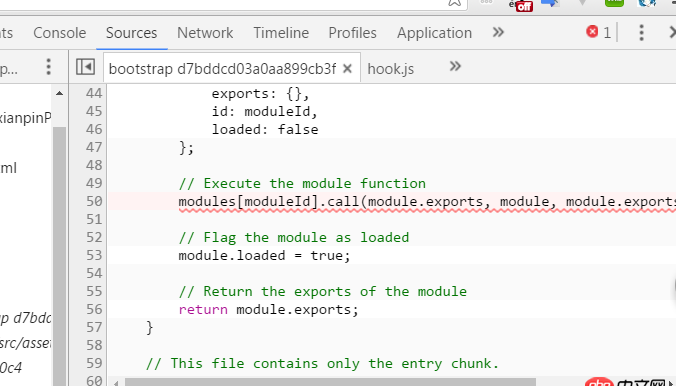Viewport: 676px width, 386px height.
Task: Select the 'src/asse' navigator folder entry
Action: [26, 343]
